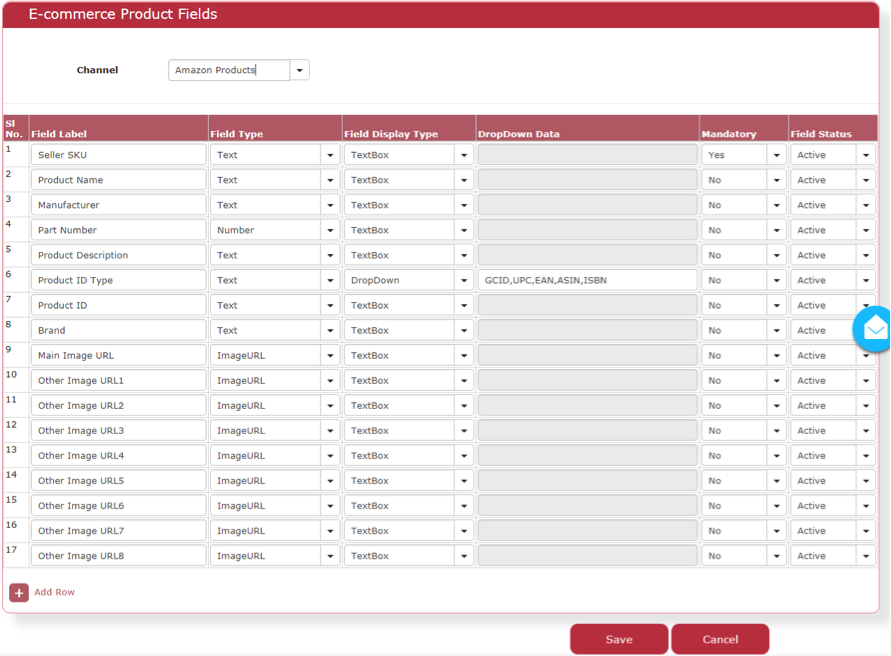Open Display Type dropdown for Other Image URL1
Viewport: 891px width, 656px height.
464,380
